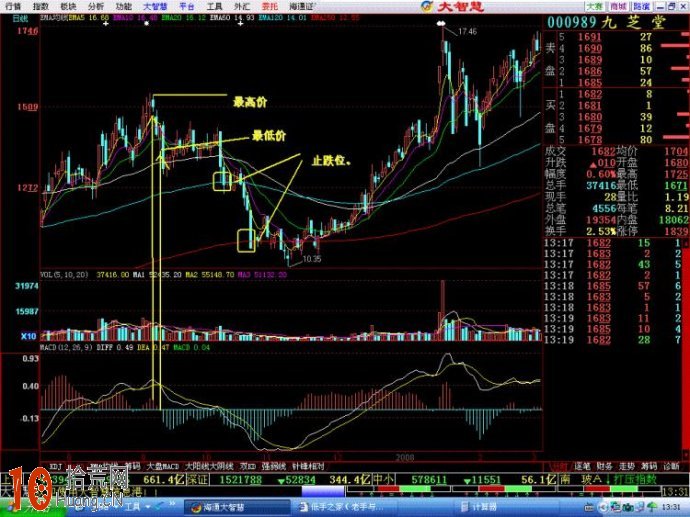Click the 日线 period label
This screenshot has width=690, height=517.
[20, 18]
